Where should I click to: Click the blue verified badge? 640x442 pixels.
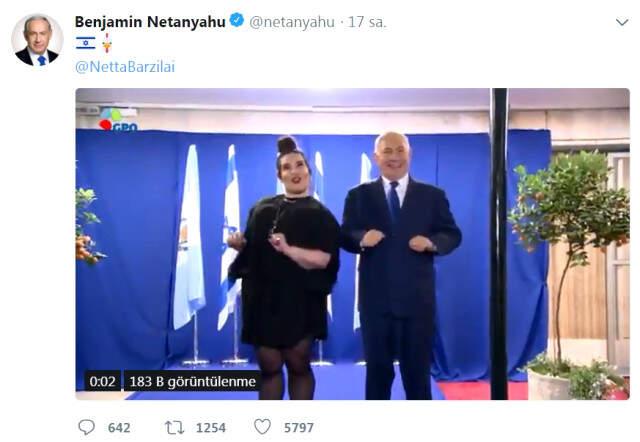(237, 20)
